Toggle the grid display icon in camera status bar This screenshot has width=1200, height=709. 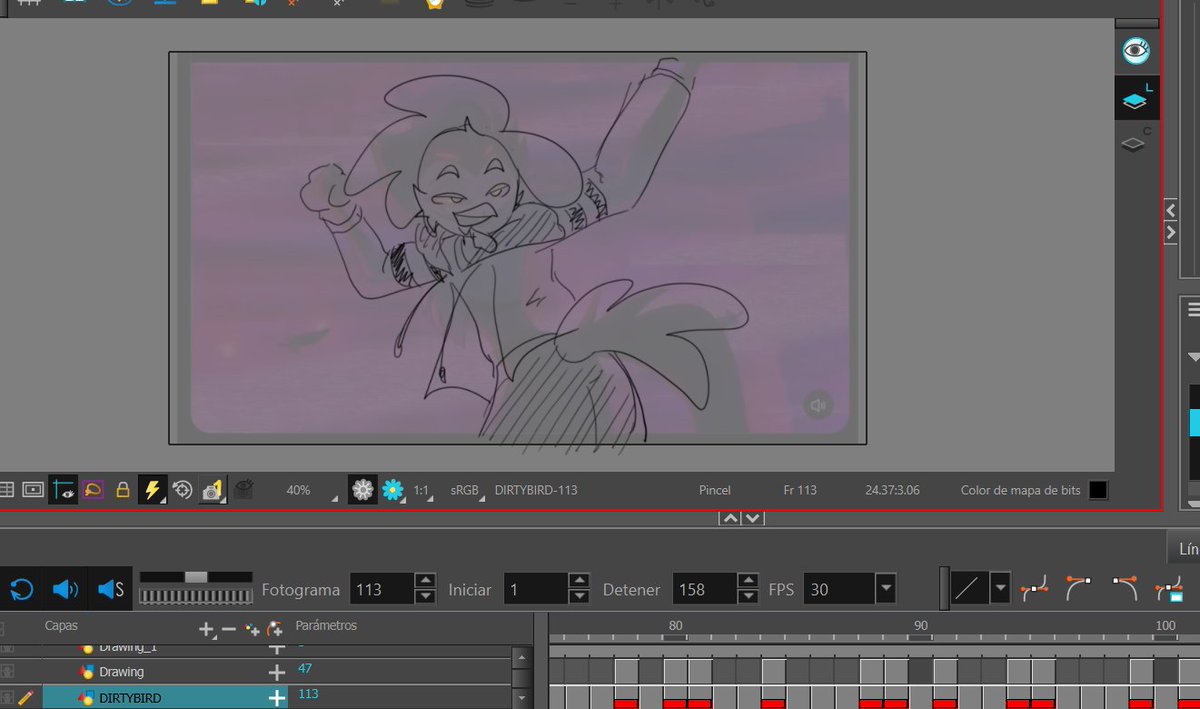(x=6, y=490)
